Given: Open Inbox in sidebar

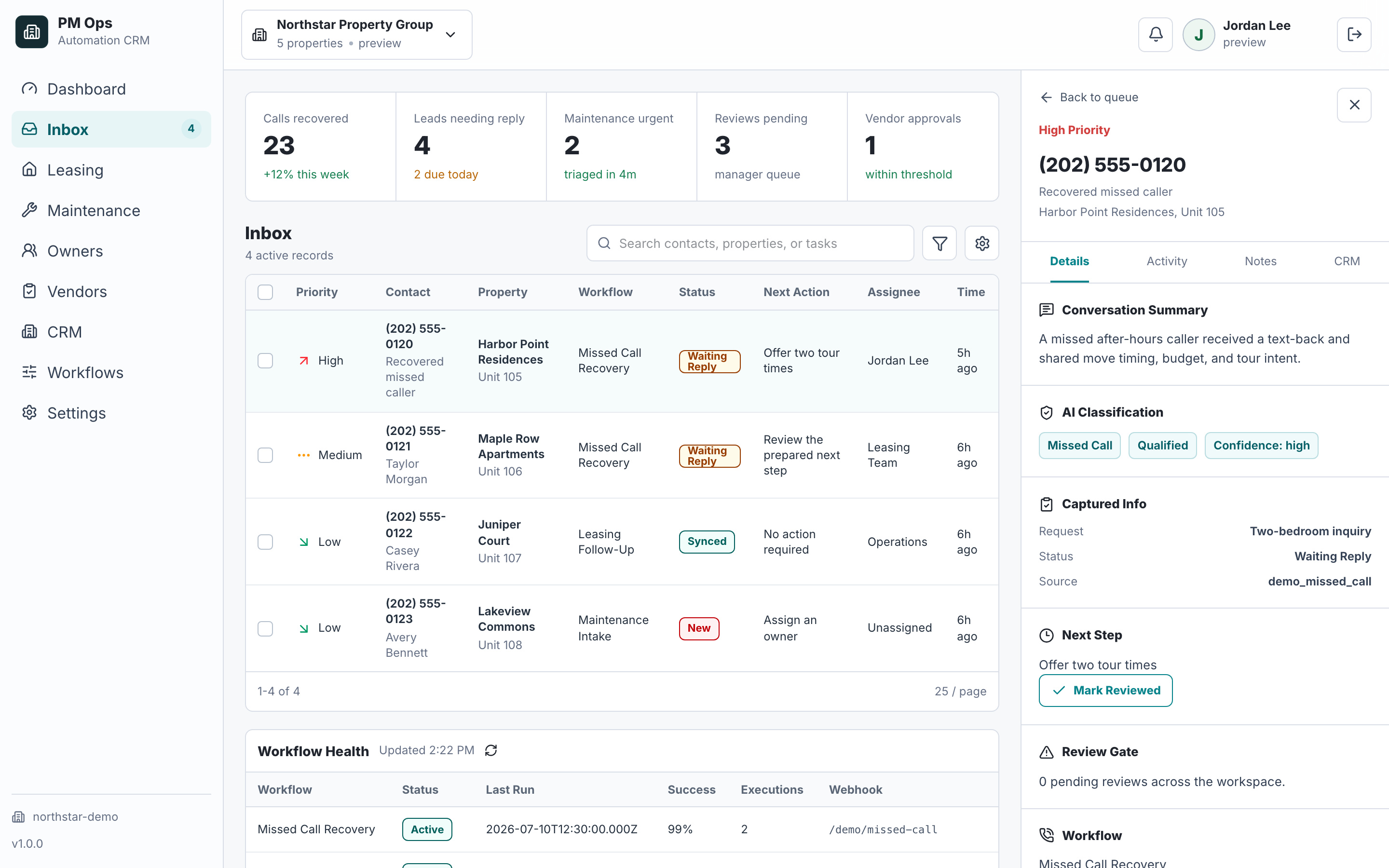Looking at the screenshot, I should coord(111,129).
